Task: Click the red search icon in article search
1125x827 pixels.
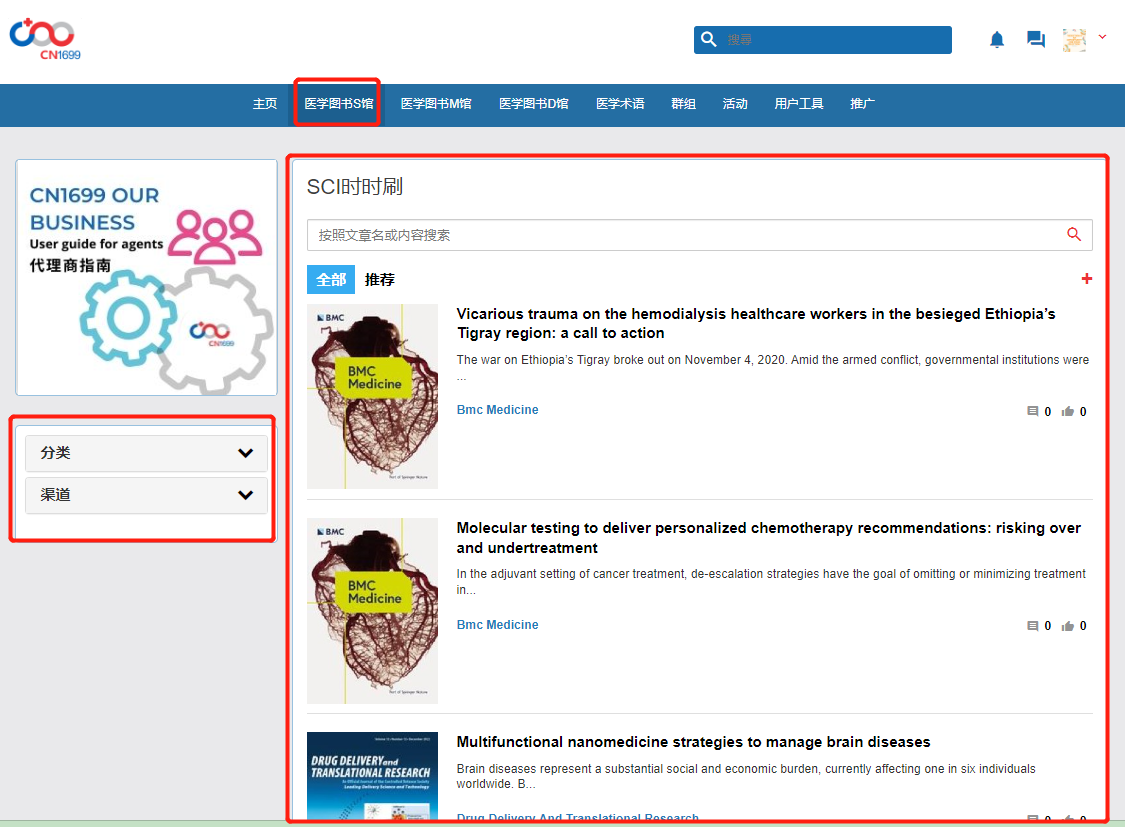Action: click(x=1074, y=235)
